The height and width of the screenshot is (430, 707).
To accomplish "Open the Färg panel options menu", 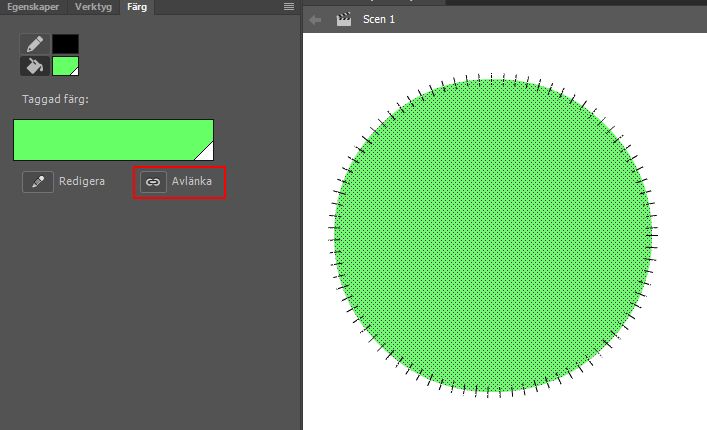I will [289, 6].
